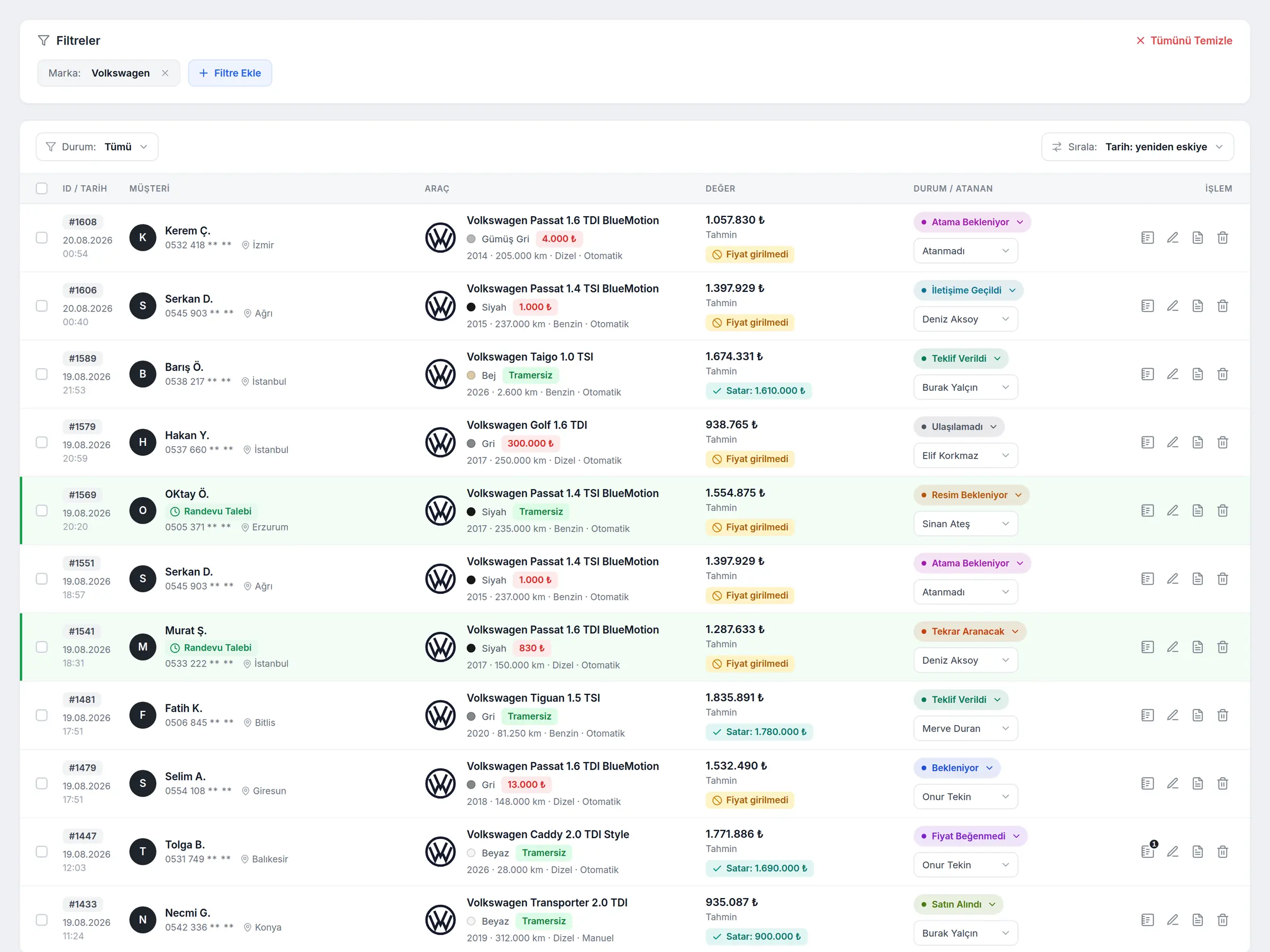Open the Tekrar Aranacak status dropdown

970,632
